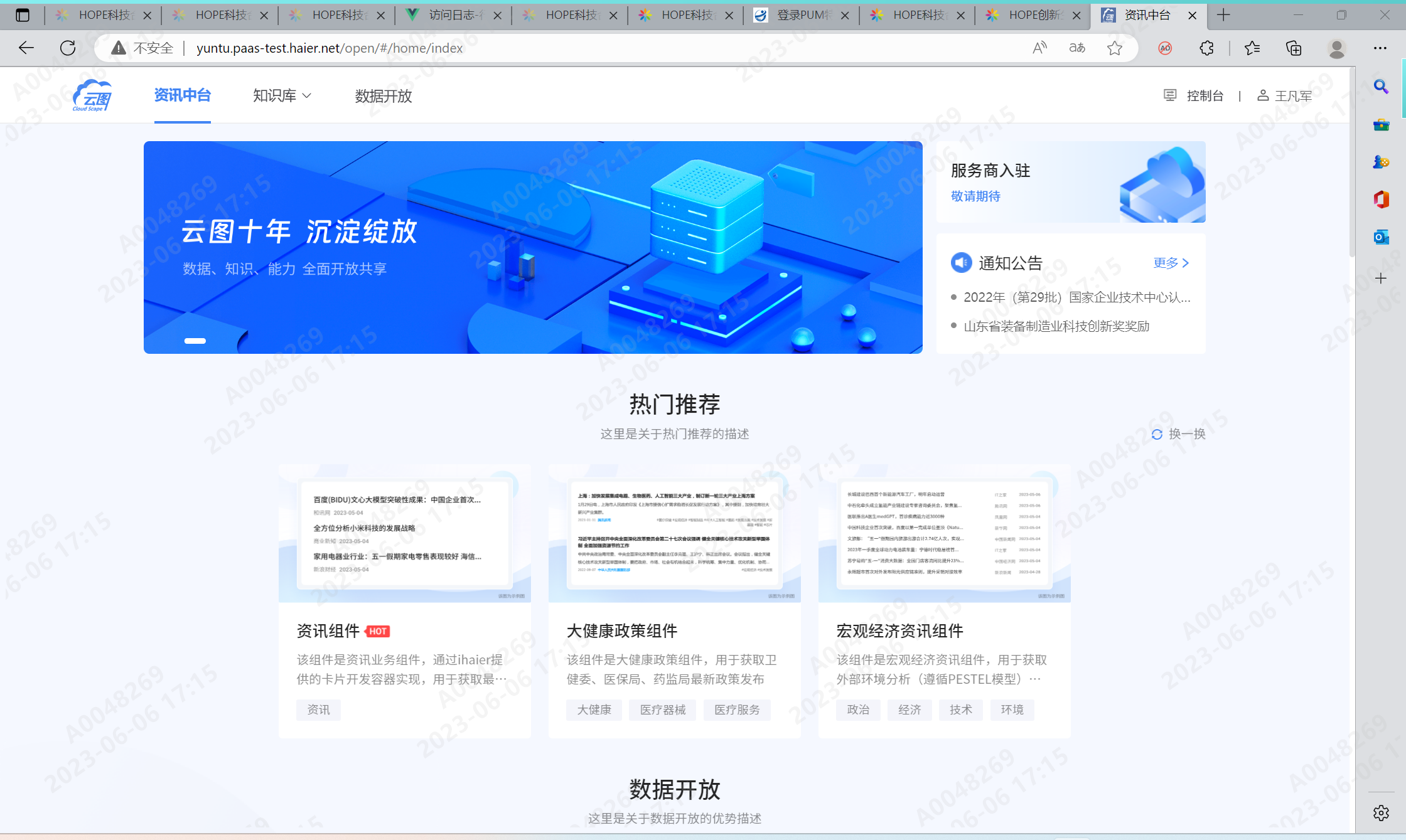Click the 技术 tag

point(961,710)
